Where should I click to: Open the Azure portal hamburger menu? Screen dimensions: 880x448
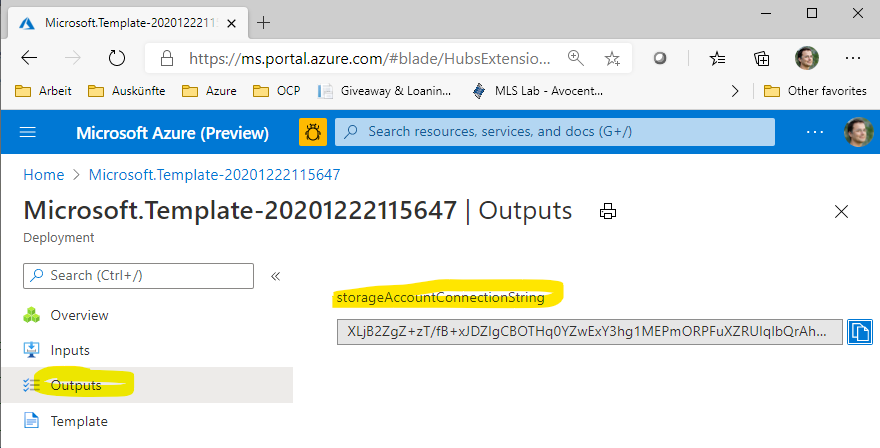tap(28, 132)
